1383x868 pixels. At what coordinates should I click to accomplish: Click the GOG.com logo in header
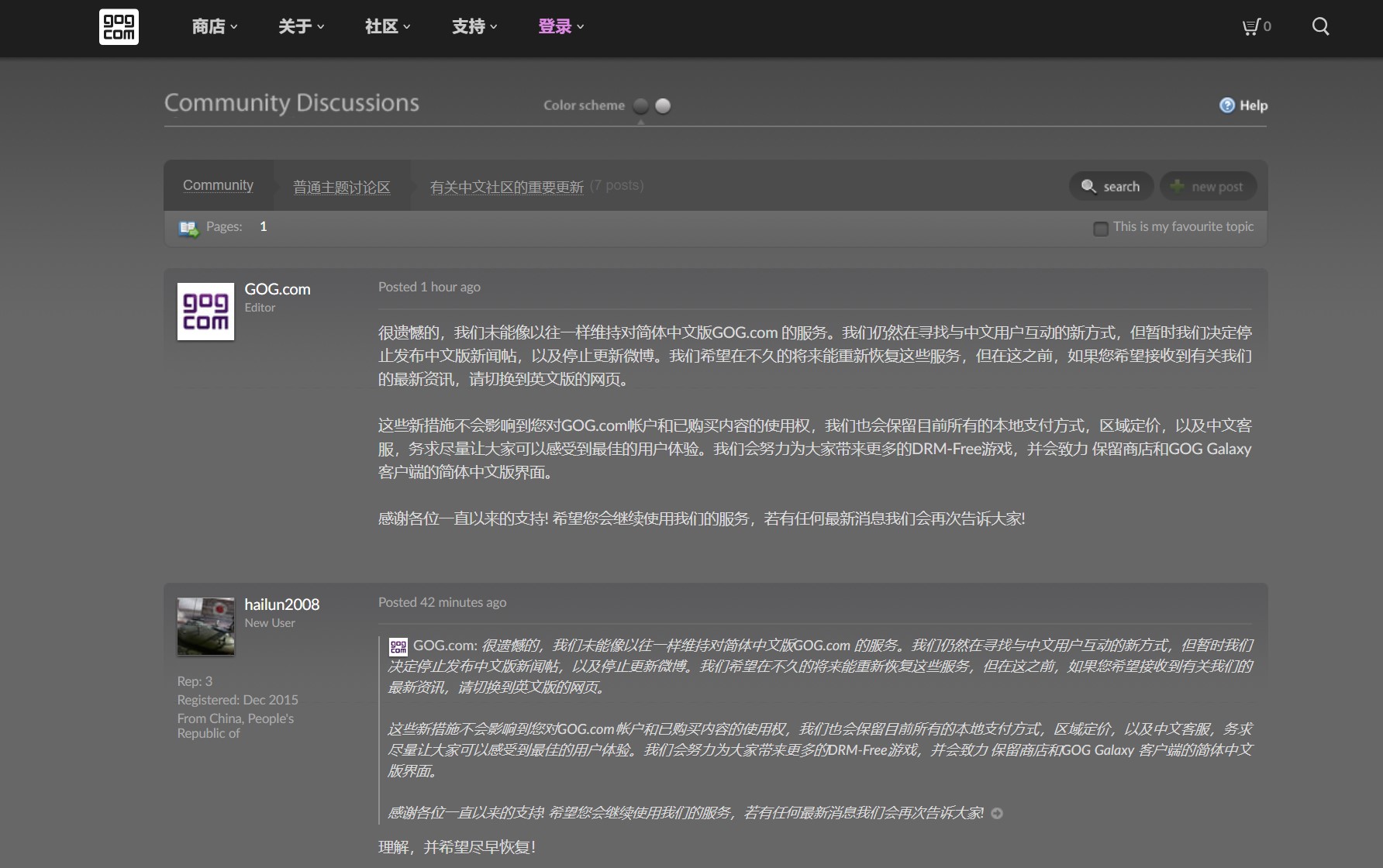pyautogui.click(x=119, y=26)
